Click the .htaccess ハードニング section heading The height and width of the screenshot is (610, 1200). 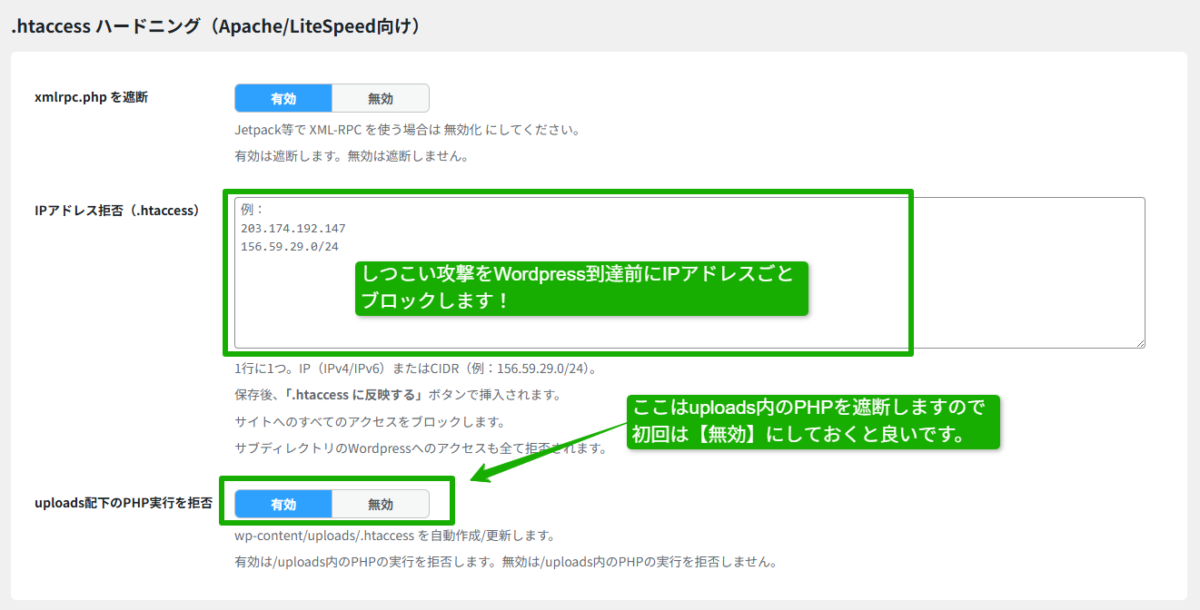(214, 27)
